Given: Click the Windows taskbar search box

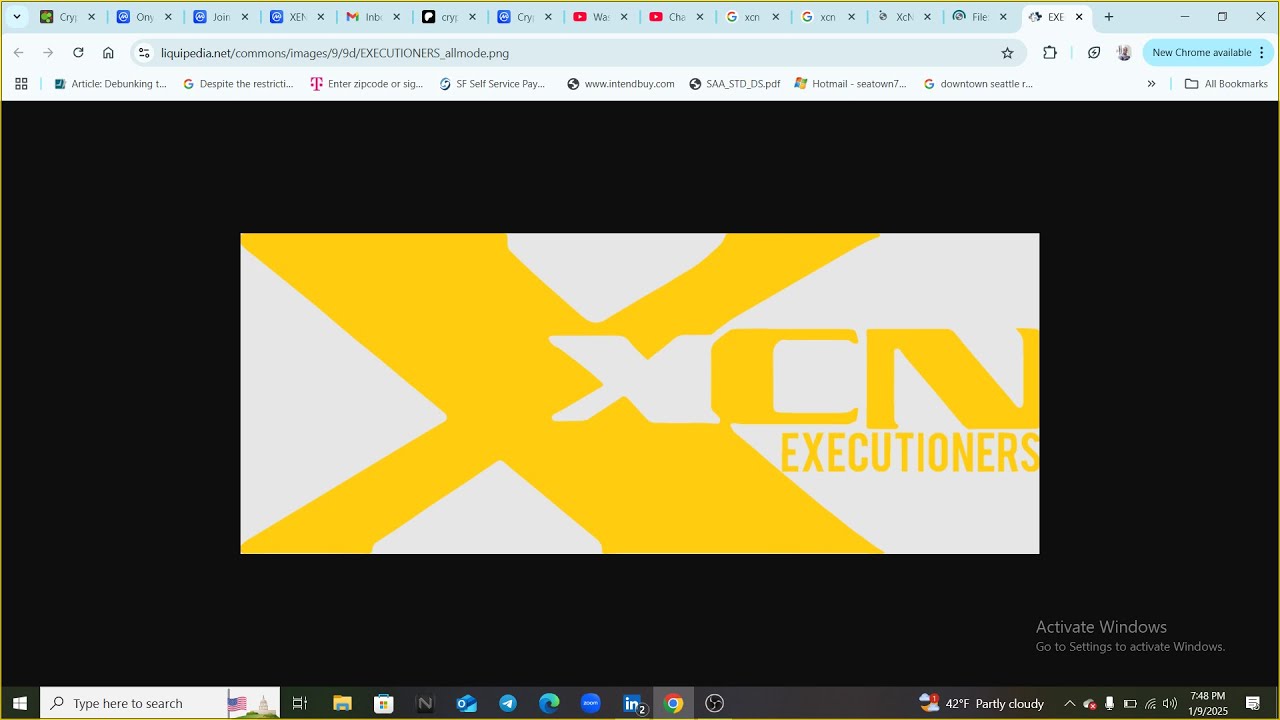Looking at the screenshot, I should pyautogui.click(x=160, y=703).
